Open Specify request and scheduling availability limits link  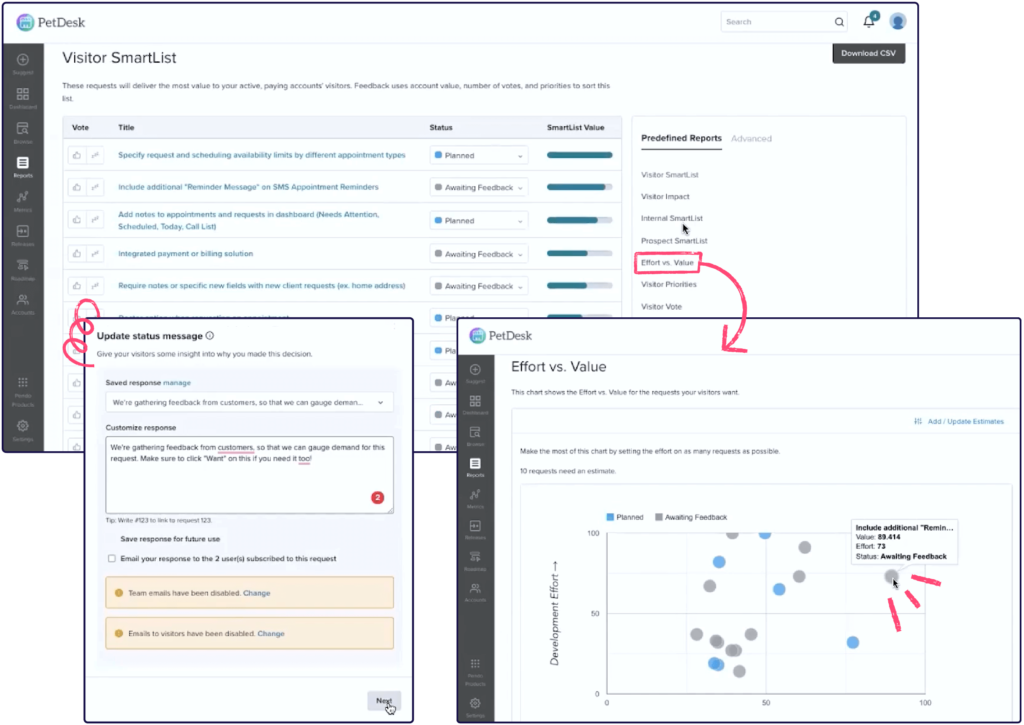pyautogui.click(x=262, y=155)
